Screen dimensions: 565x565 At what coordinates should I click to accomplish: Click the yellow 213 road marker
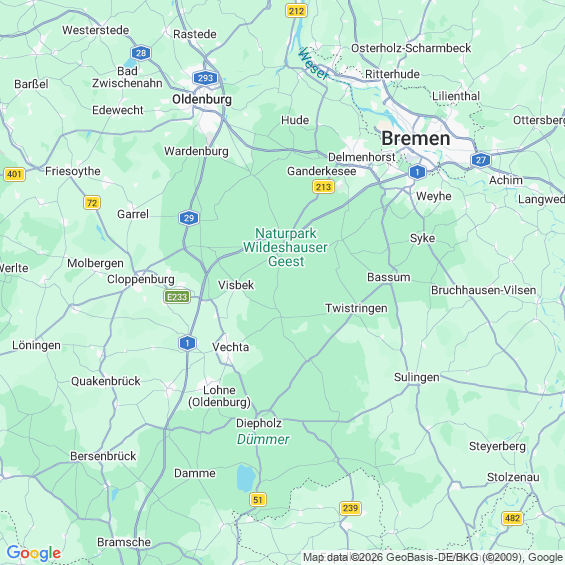point(323,187)
